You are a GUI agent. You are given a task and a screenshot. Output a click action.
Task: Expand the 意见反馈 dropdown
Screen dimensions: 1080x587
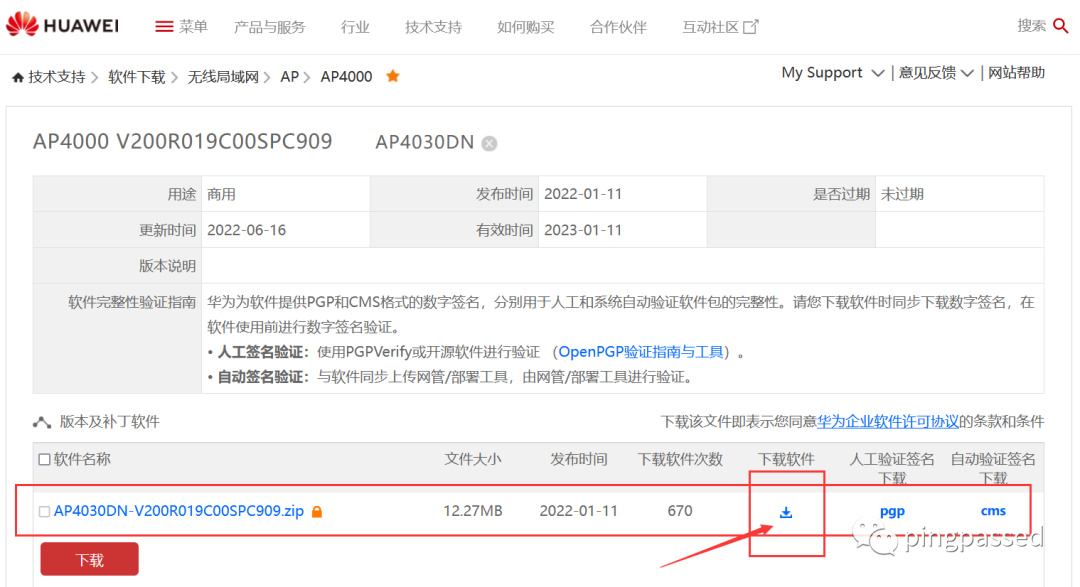(x=935, y=73)
